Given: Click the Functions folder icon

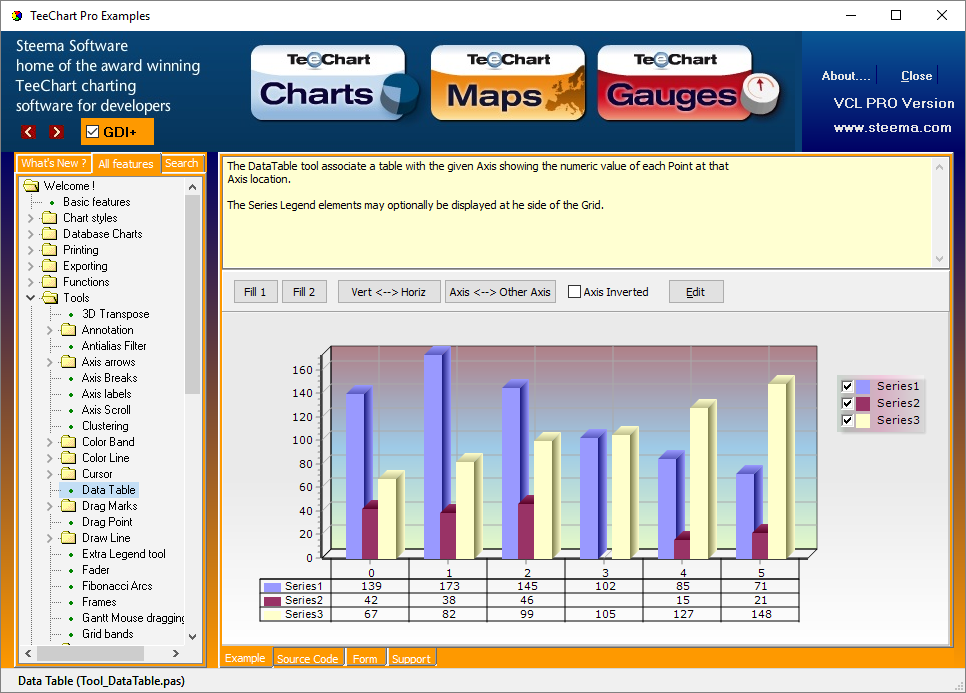Looking at the screenshot, I should (x=49, y=282).
